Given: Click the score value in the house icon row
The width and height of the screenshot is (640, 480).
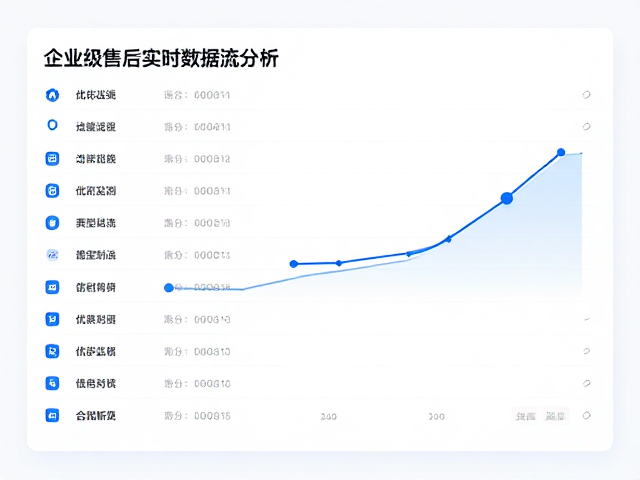Looking at the screenshot, I should 211,96.
